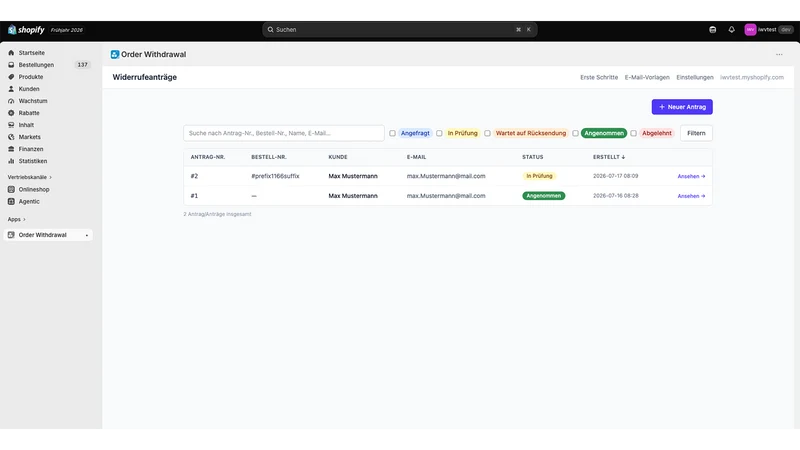Open Onlineshop icon in sidebar
Viewport: 800px width, 450px height.
(11, 189)
